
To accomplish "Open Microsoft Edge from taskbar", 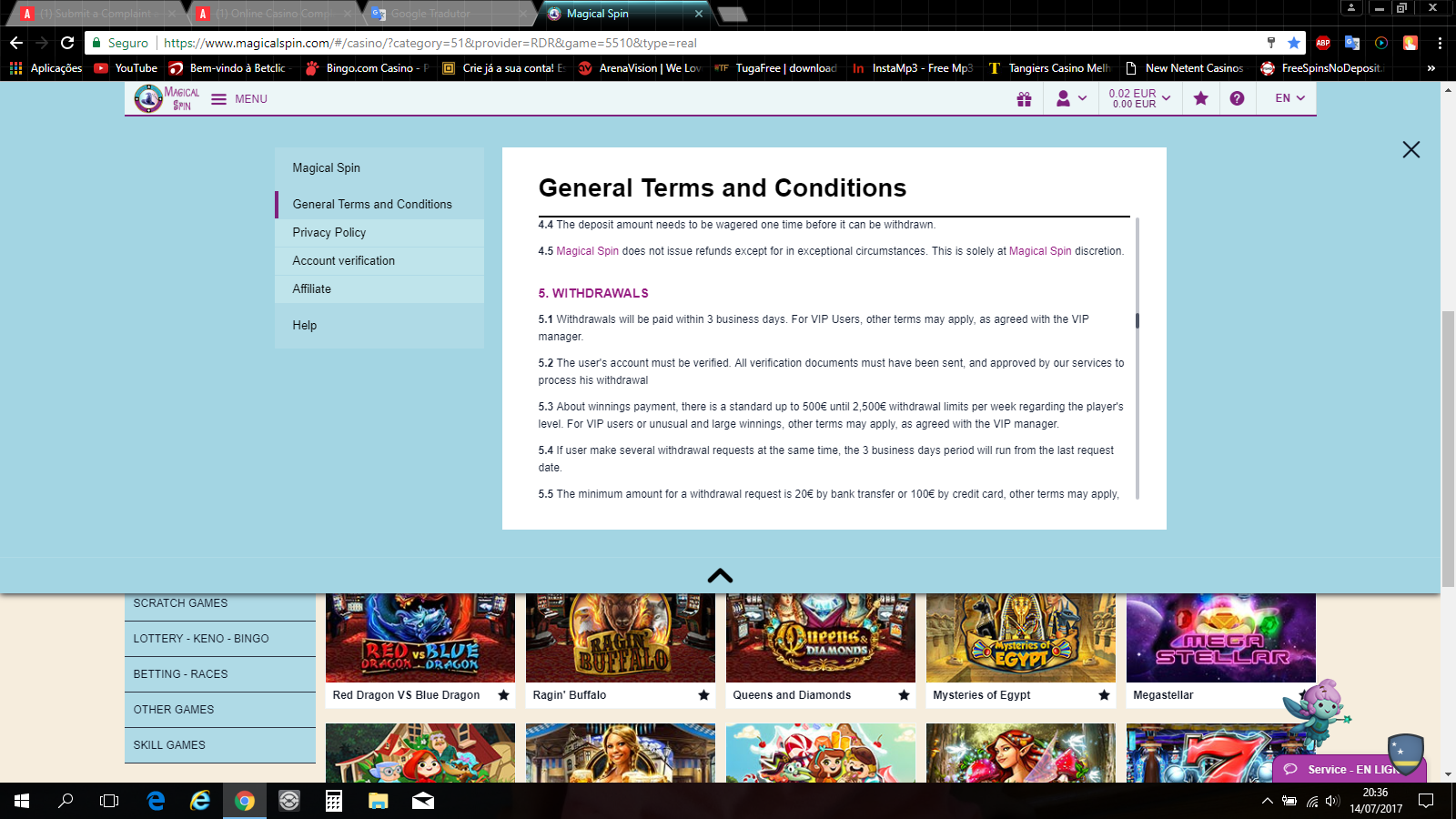I will (x=157, y=801).
